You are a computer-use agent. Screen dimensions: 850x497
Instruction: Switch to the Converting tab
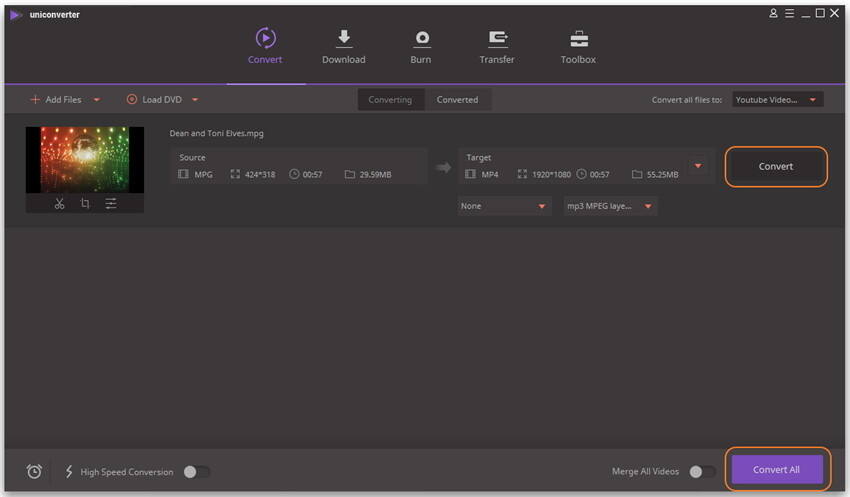tap(390, 100)
